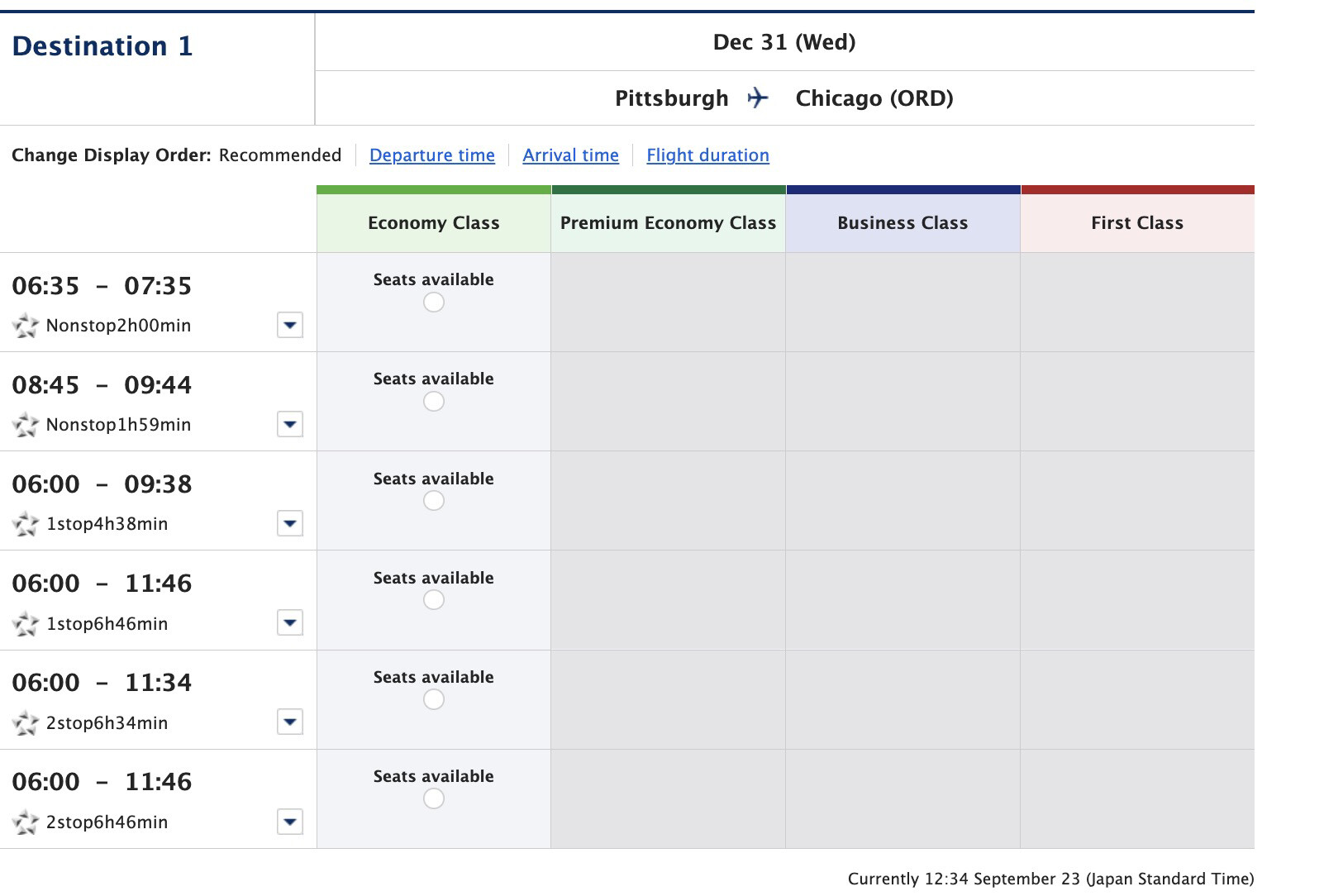1324x896 pixels.
Task: Show details of the 2stop6h46min flight
Action: click(289, 822)
